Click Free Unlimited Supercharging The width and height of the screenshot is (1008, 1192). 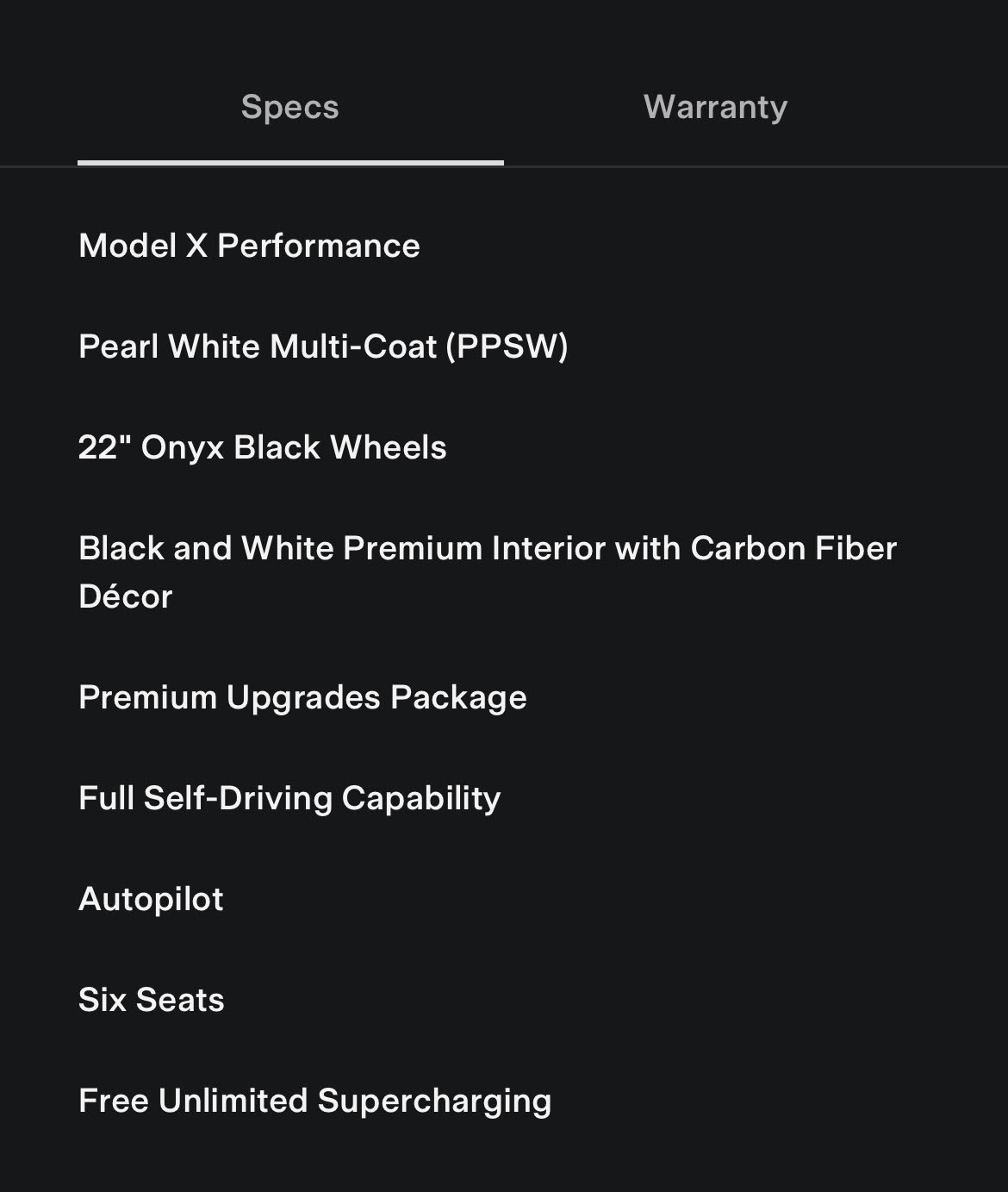click(314, 1101)
